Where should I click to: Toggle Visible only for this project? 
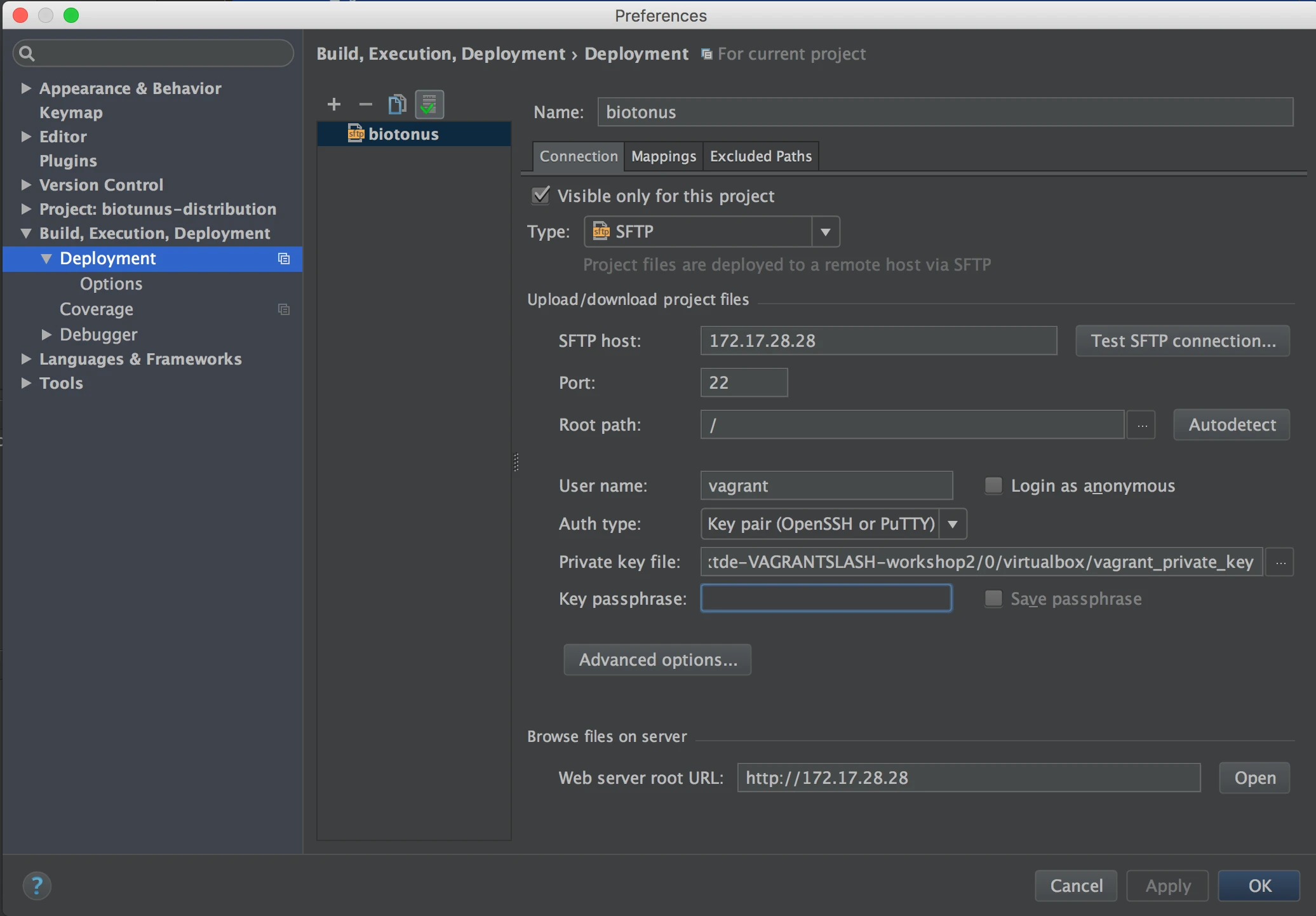point(540,196)
